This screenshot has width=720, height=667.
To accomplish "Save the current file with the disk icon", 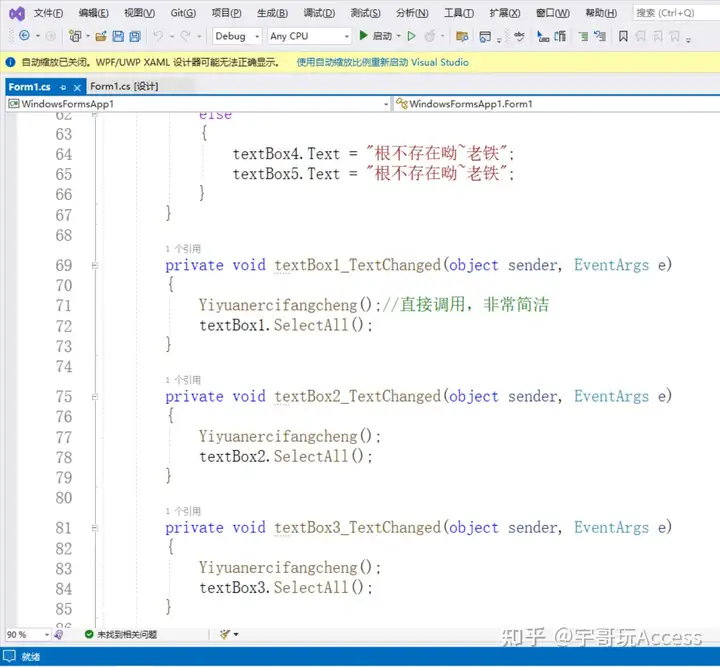I will click(118, 36).
